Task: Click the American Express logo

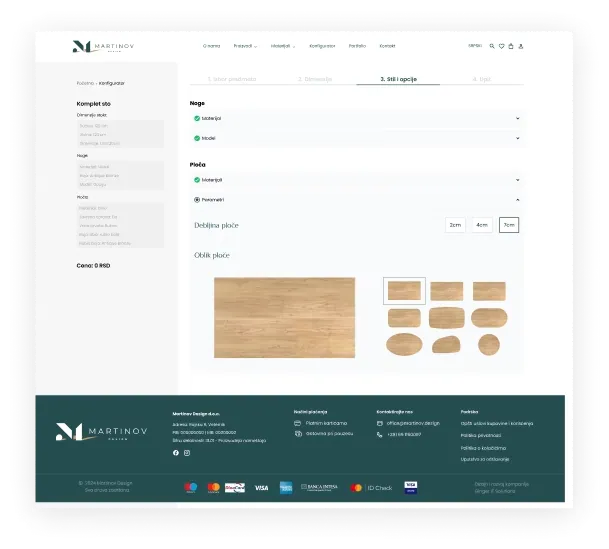Action: point(286,487)
